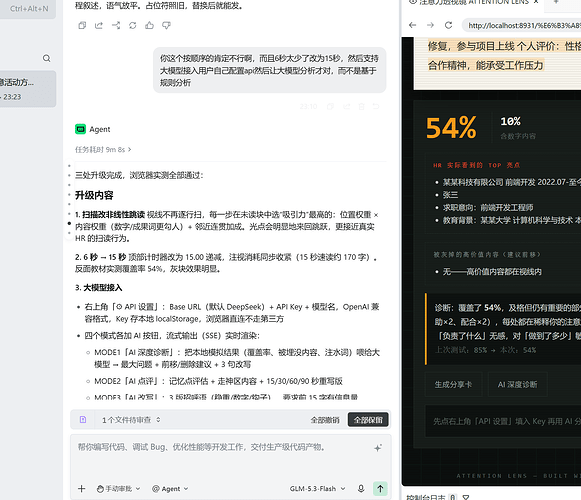Screen dimensions: 581x500
Task: Click list item 张三 in preview
Action: point(450,195)
